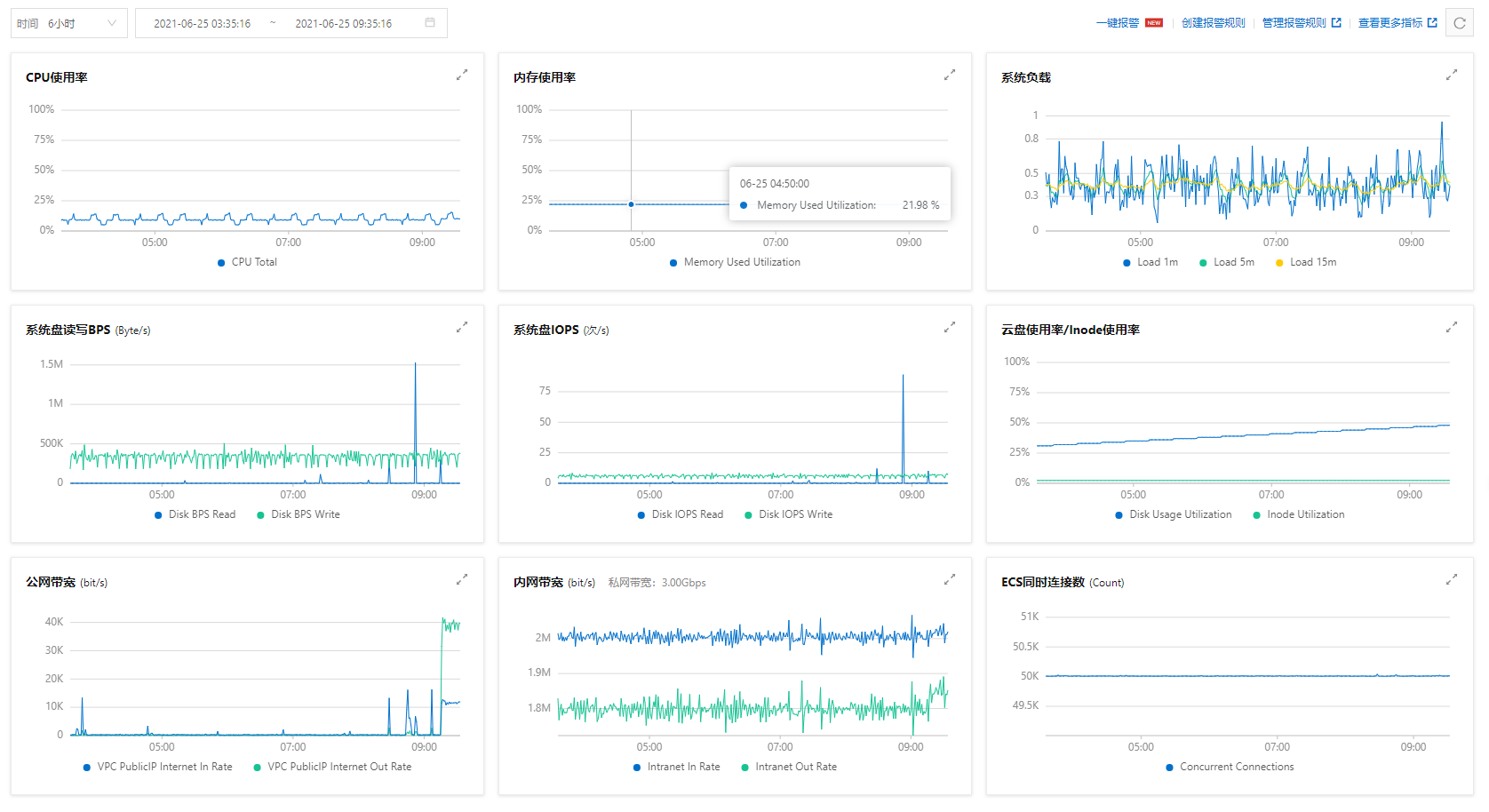This screenshot has width=1489, height=812.
Task: Click the CPU使用率 panel title
Action: [x=57, y=77]
